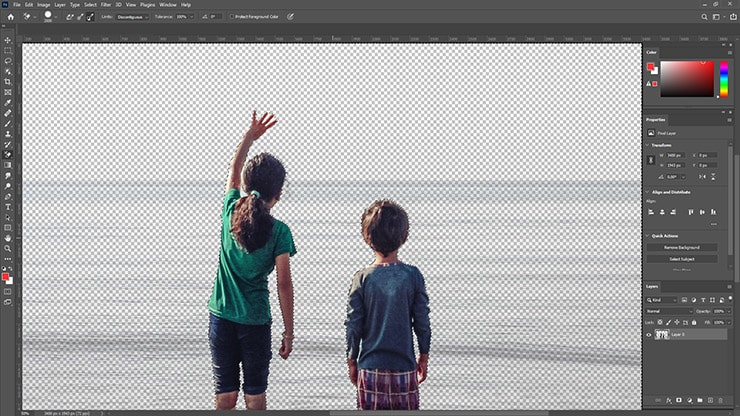Click the Remove Background button
The width and height of the screenshot is (740, 416).
pyautogui.click(x=682, y=247)
